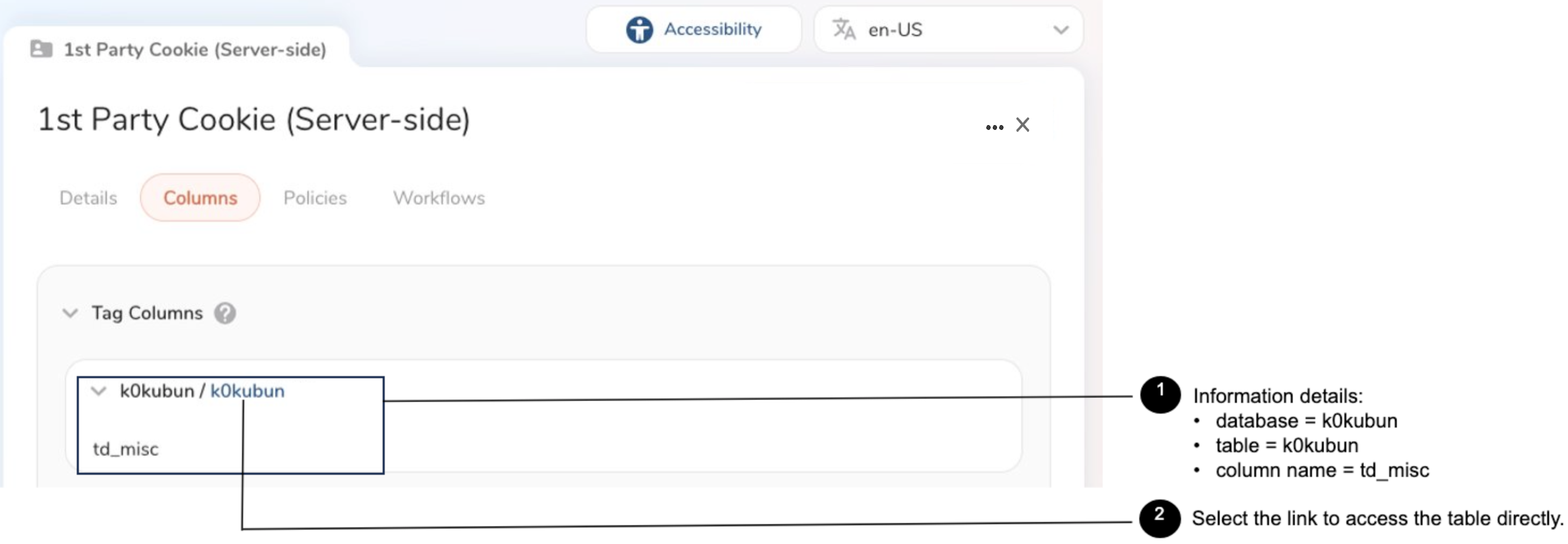Click the 1st Party Cookie breadcrumb text

point(195,49)
